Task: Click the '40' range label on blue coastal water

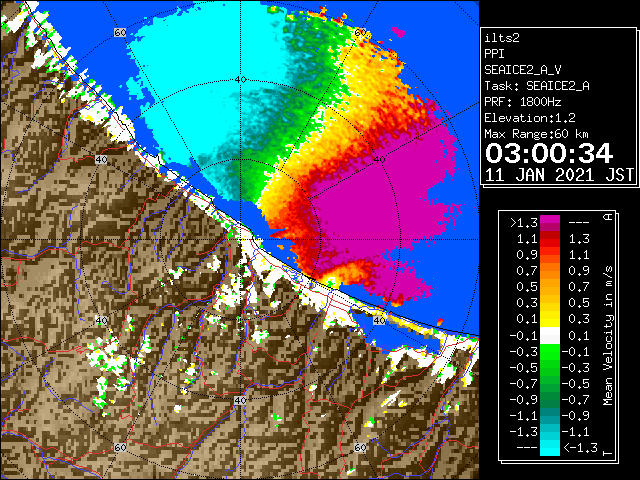Action: click(x=379, y=320)
